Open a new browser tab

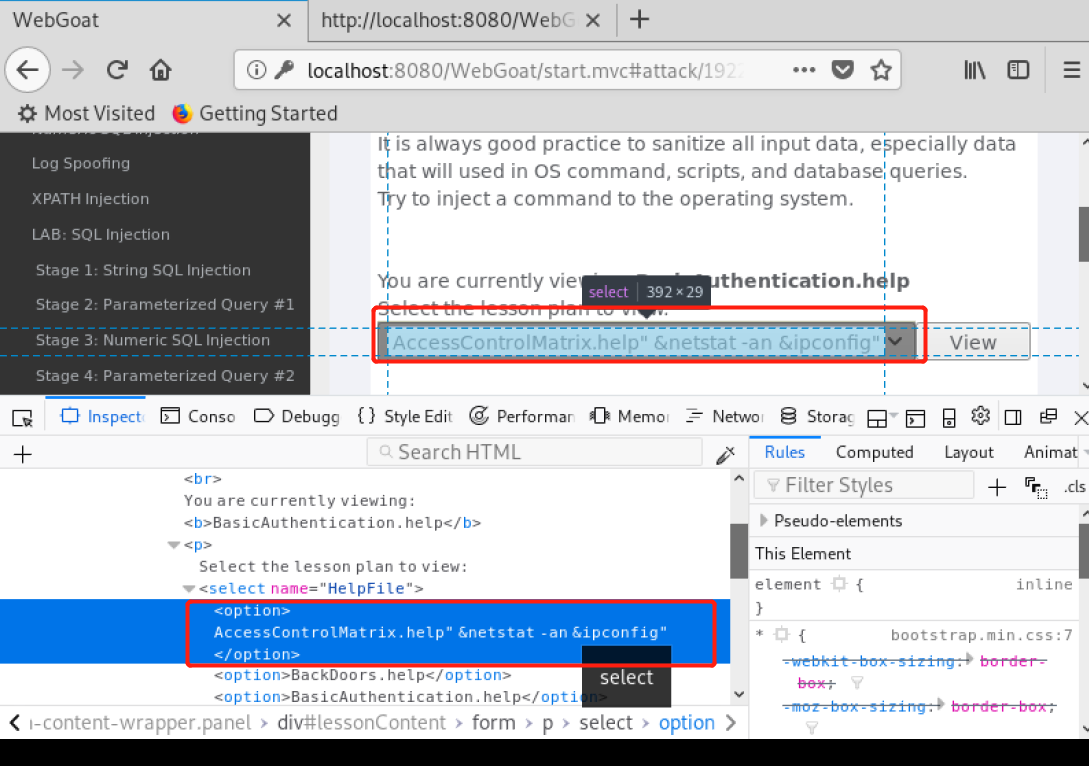point(639,19)
